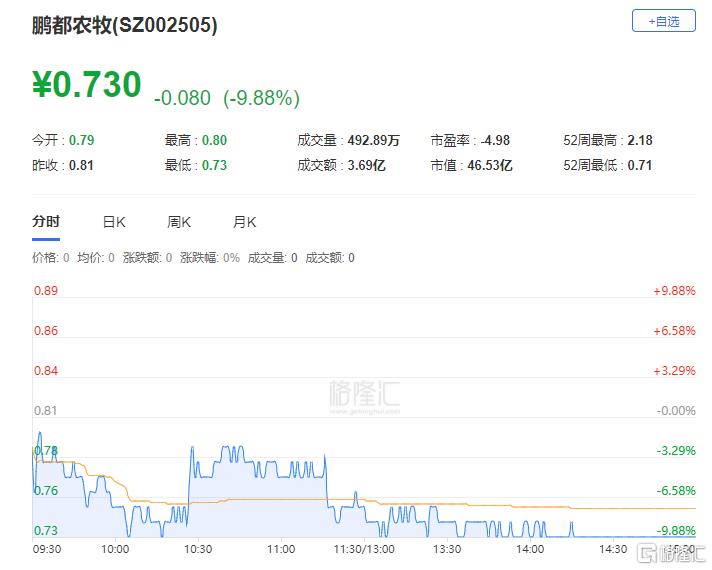The width and height of the screenshot is (712, 570).
Task: Click the 昨收 value 0.81
Action: tap(81, 165)
